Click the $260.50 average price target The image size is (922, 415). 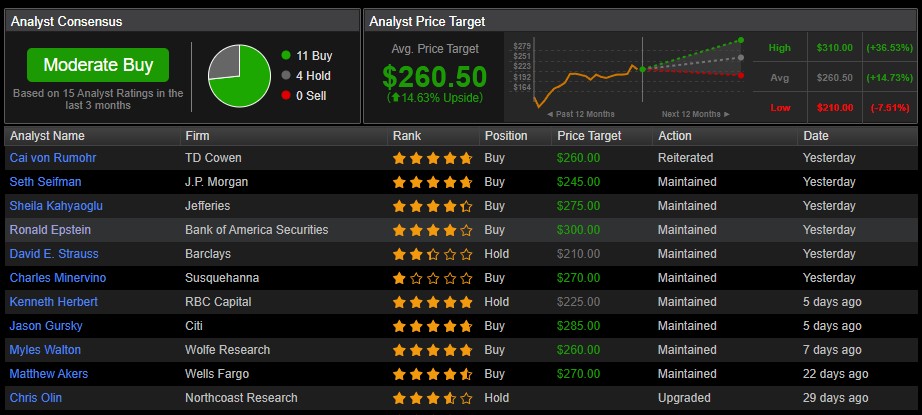click(x=435, y=77)
